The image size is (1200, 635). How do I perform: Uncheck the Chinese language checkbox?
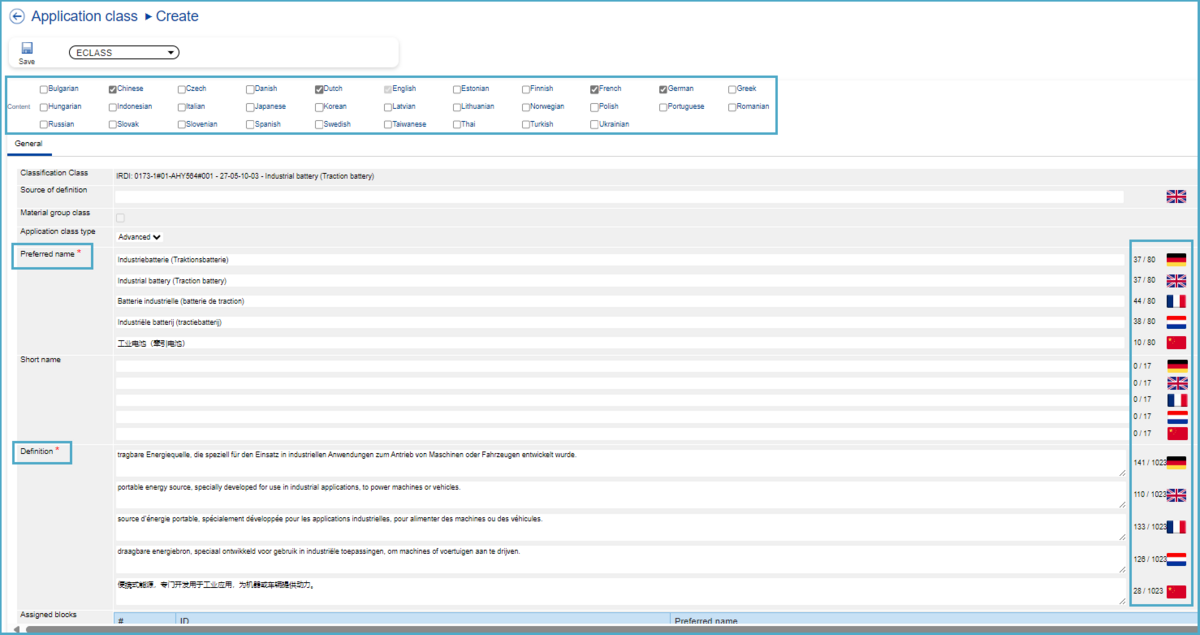point(113,89)
